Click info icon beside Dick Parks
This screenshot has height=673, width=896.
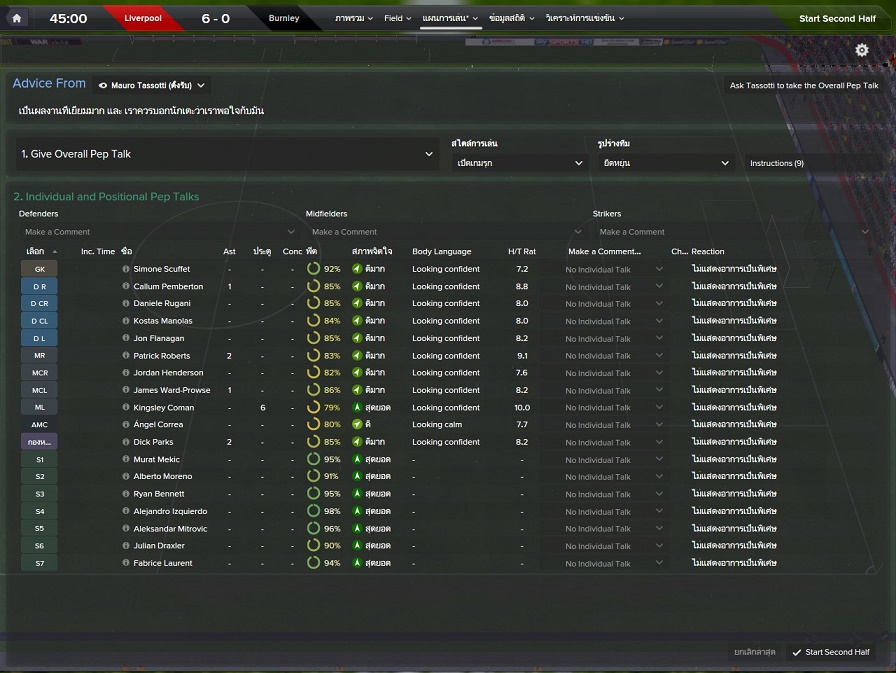[126, 442]
